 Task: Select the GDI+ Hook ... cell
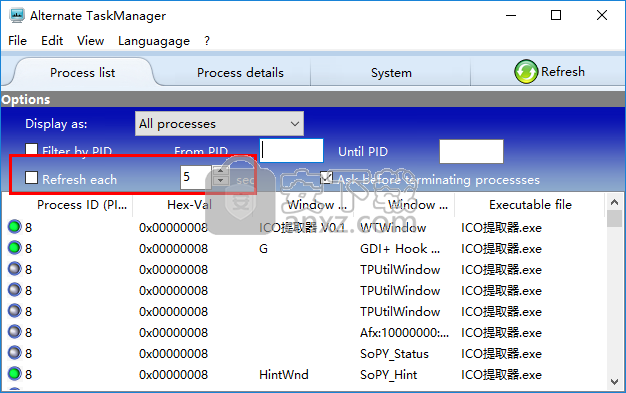[400, 249]
